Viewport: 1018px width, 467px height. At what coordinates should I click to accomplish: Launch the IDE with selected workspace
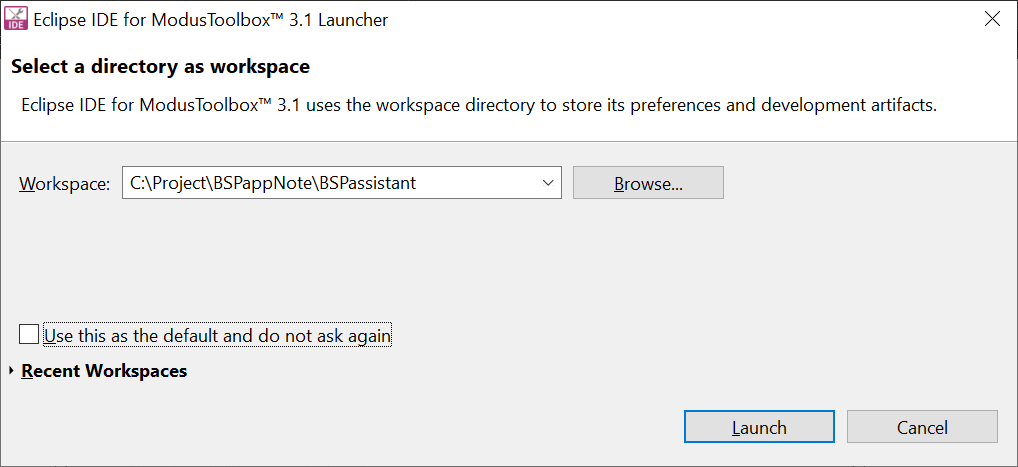pyautogui.click(x=759, y=427)
